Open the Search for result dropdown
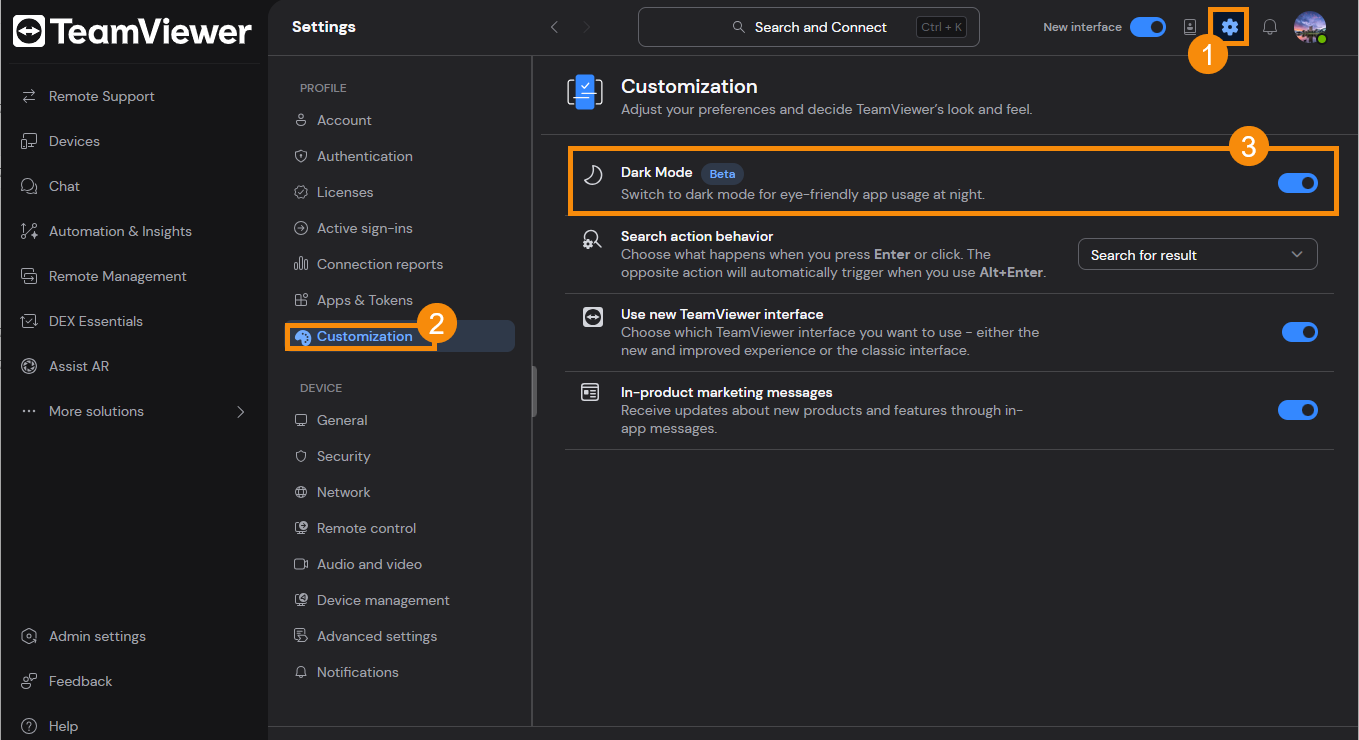1359x740 pixels. click(x=1197, y=255)
